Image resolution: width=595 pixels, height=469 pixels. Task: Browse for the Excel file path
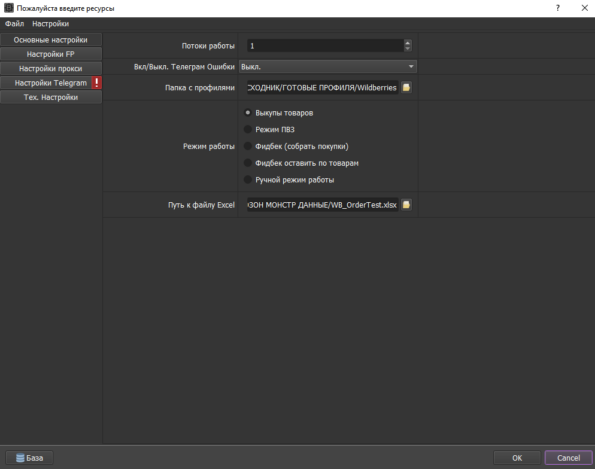pos(406,205)
